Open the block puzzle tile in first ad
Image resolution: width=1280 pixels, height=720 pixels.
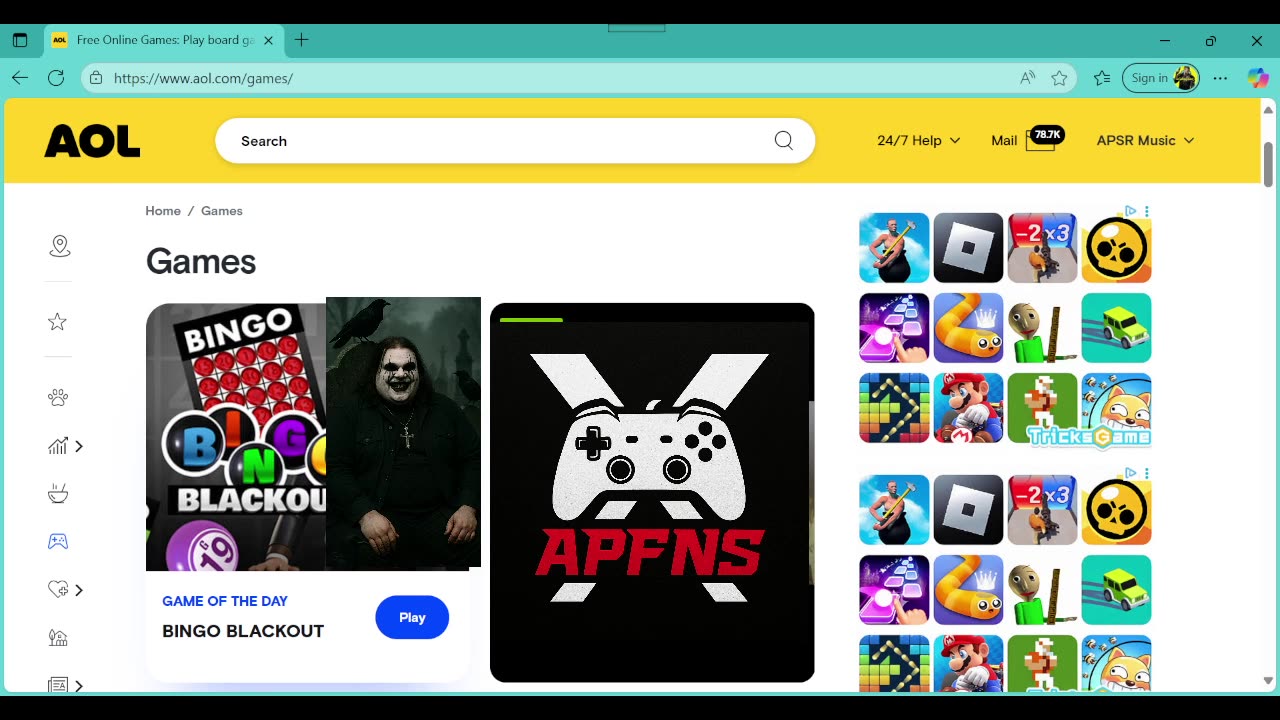[894, 408]
